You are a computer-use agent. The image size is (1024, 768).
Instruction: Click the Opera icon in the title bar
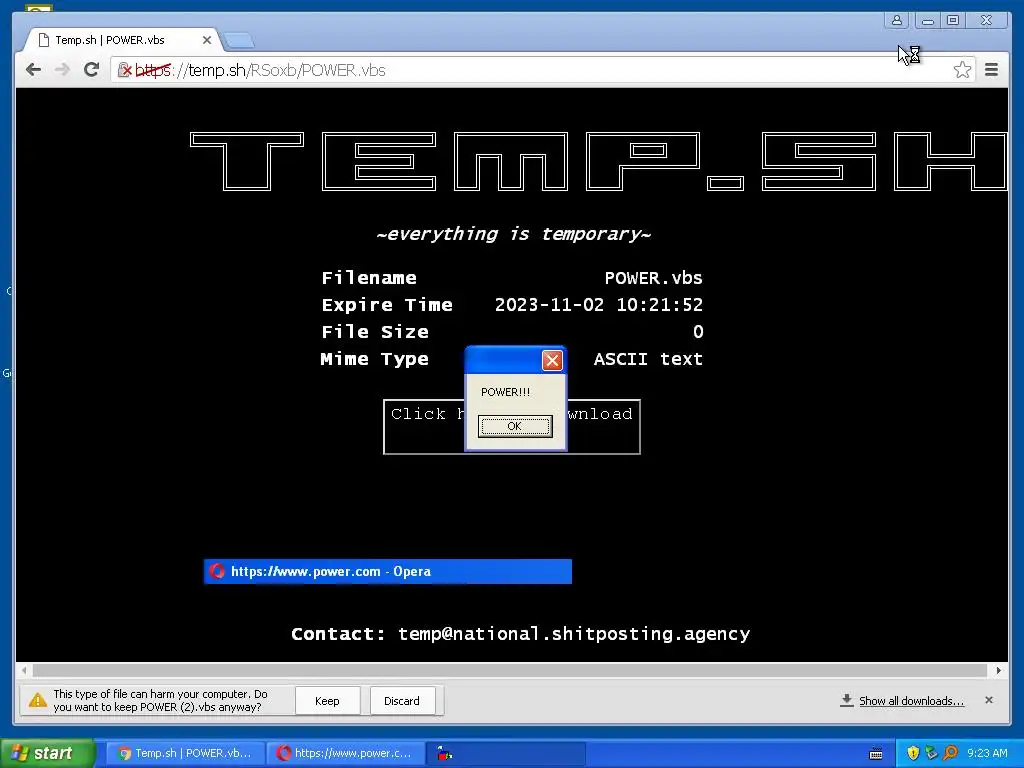pyautogui.click(x=217, y=571)
